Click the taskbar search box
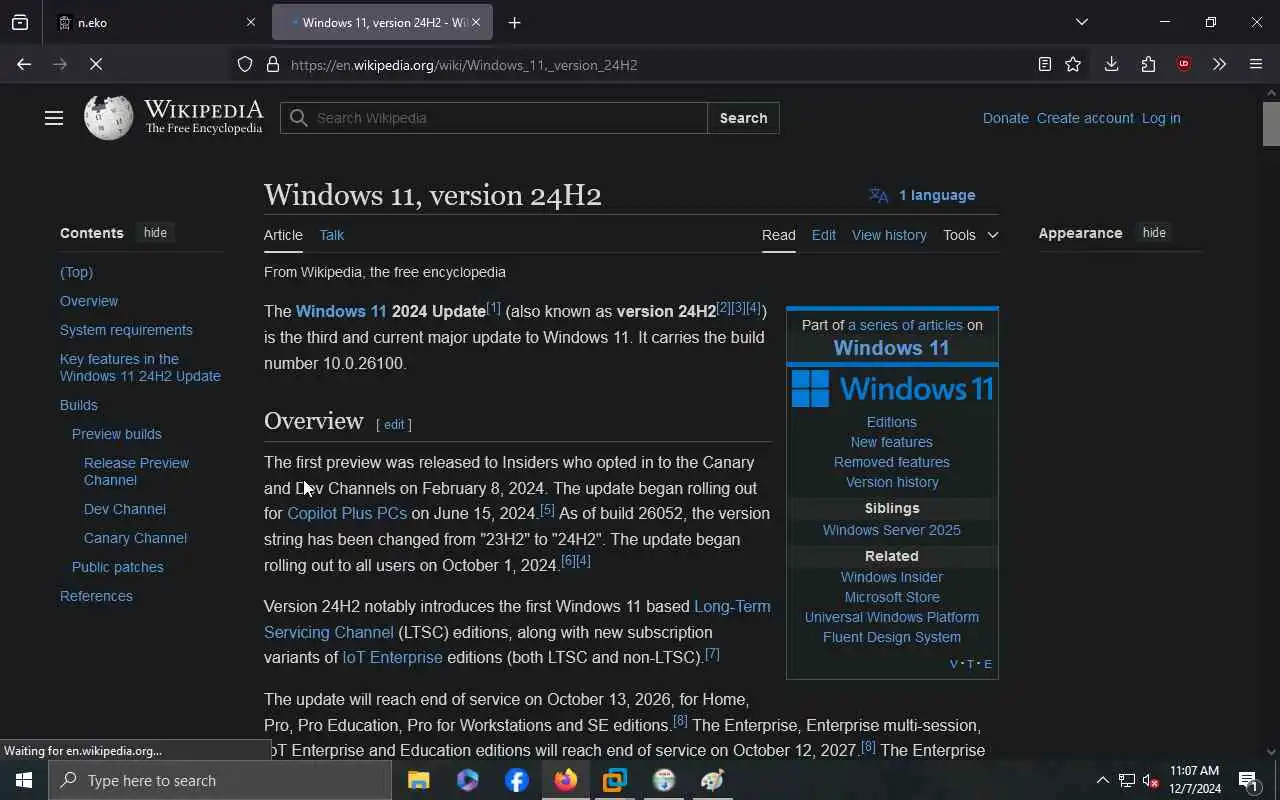The image size is (1280, 800). tap(220, 780)
